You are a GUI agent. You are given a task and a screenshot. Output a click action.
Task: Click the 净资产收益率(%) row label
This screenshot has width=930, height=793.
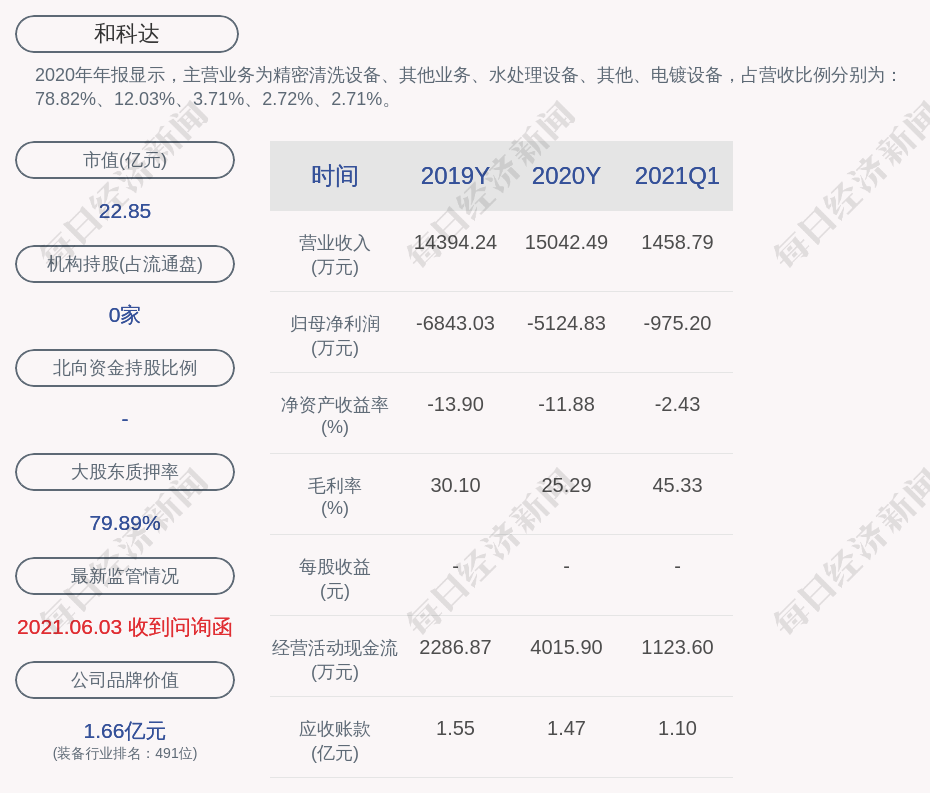coord(335,416)
